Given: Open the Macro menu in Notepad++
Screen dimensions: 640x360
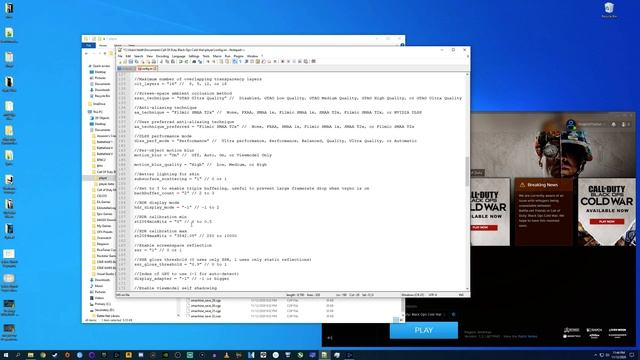Looking at the screenshot, I should (217, 56).
